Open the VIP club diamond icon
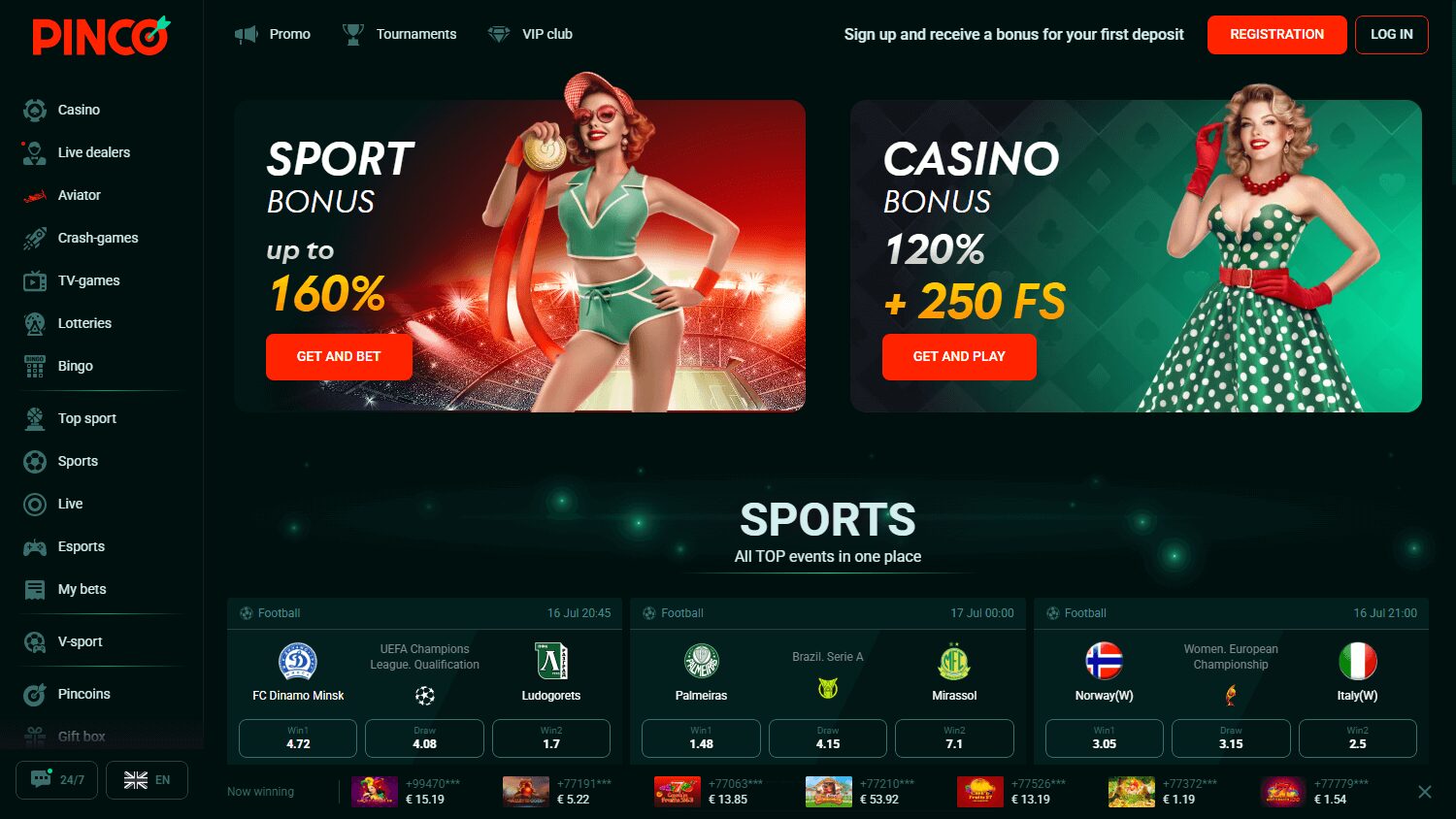Screen dimensions: 1456x819 click(x=499, y=34)
